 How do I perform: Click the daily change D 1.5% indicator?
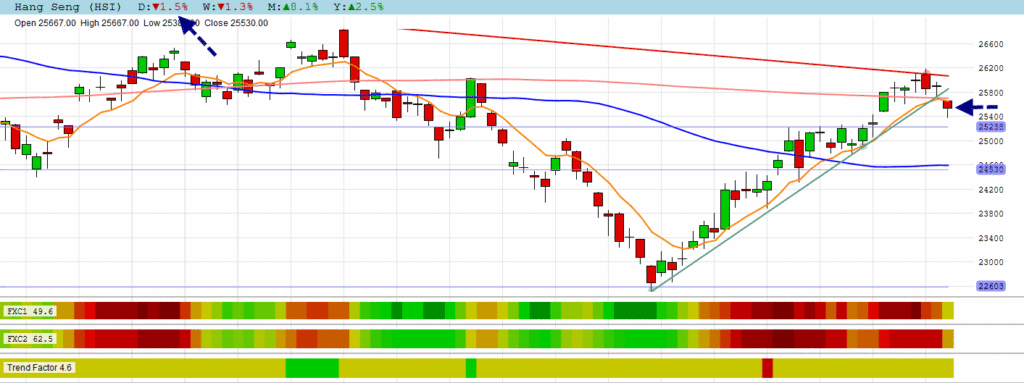[163, 7]
